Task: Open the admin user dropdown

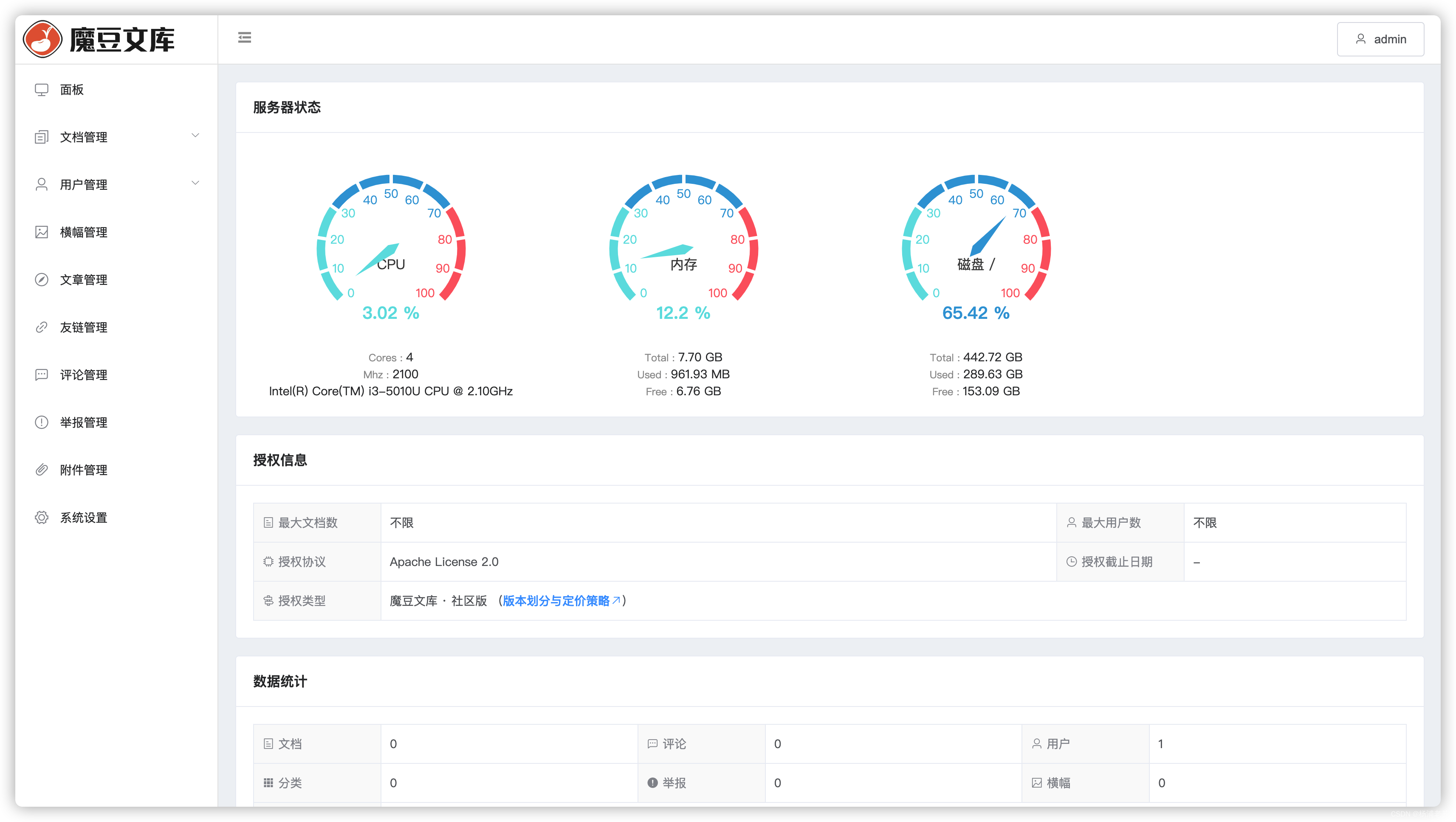Action: 1380,39
